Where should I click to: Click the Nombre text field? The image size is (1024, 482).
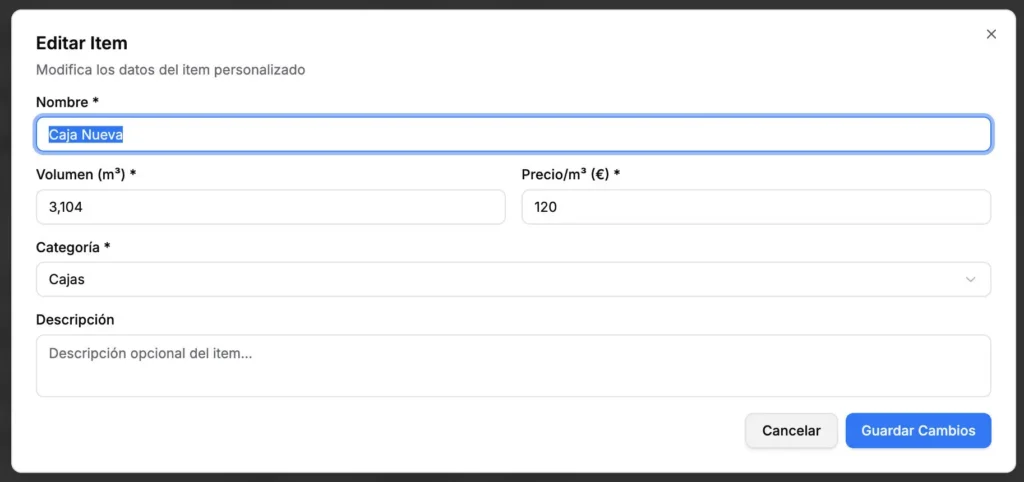pyautogui.click(x=513, y=135)
